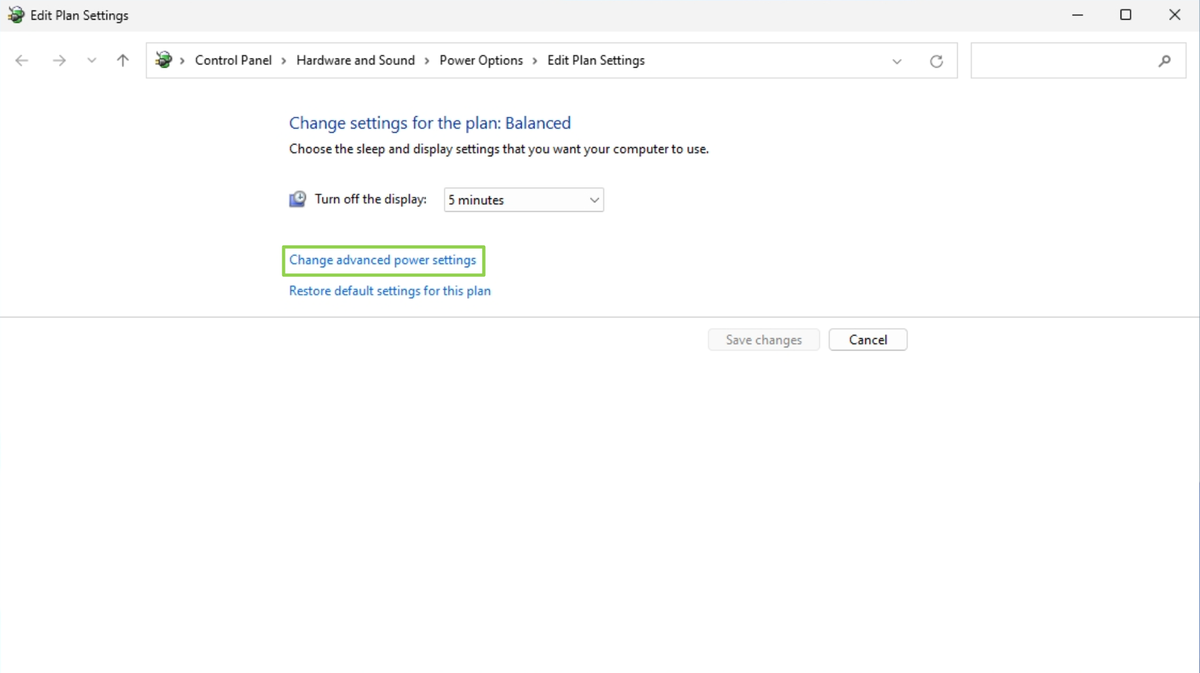Click the search magnifier icon
Viewport: 1200px width, 673px height.
pos(1164,60)
